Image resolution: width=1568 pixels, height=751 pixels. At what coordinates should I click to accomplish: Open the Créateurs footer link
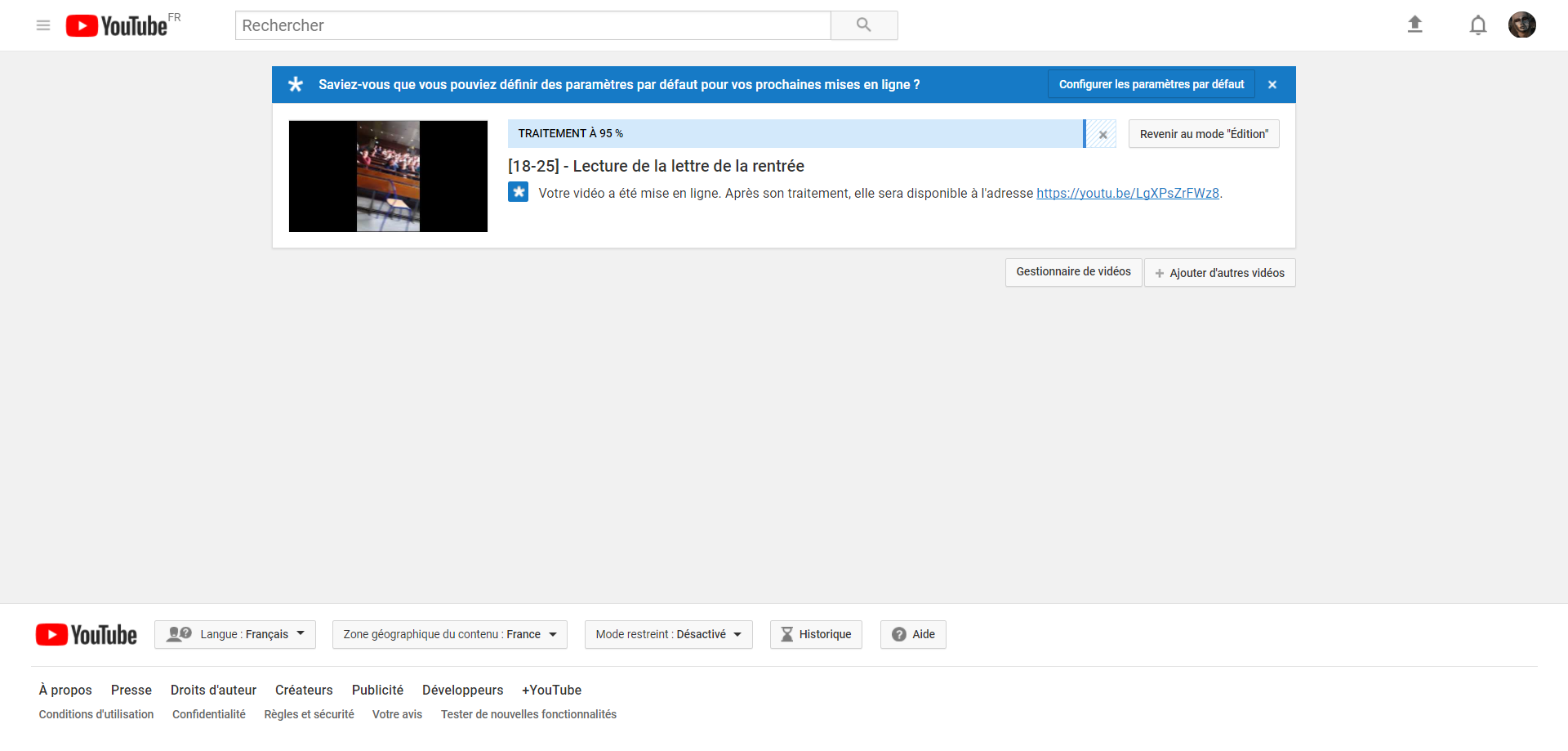pos(304,691)
